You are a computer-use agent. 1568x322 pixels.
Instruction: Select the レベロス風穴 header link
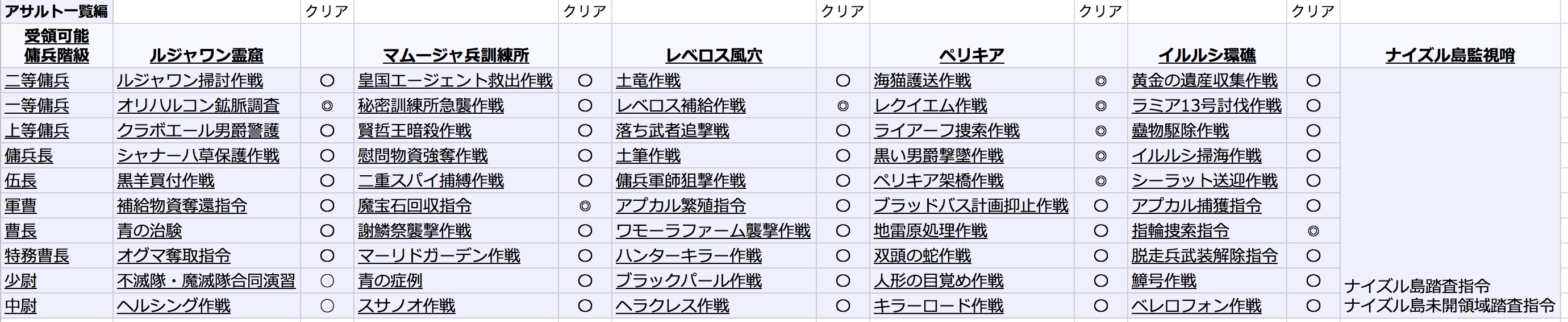[x=714, y=56]
